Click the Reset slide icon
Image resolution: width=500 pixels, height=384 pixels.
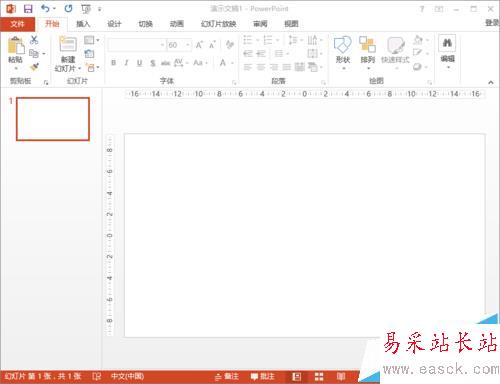pyautogui.click(x=89, y=54)
